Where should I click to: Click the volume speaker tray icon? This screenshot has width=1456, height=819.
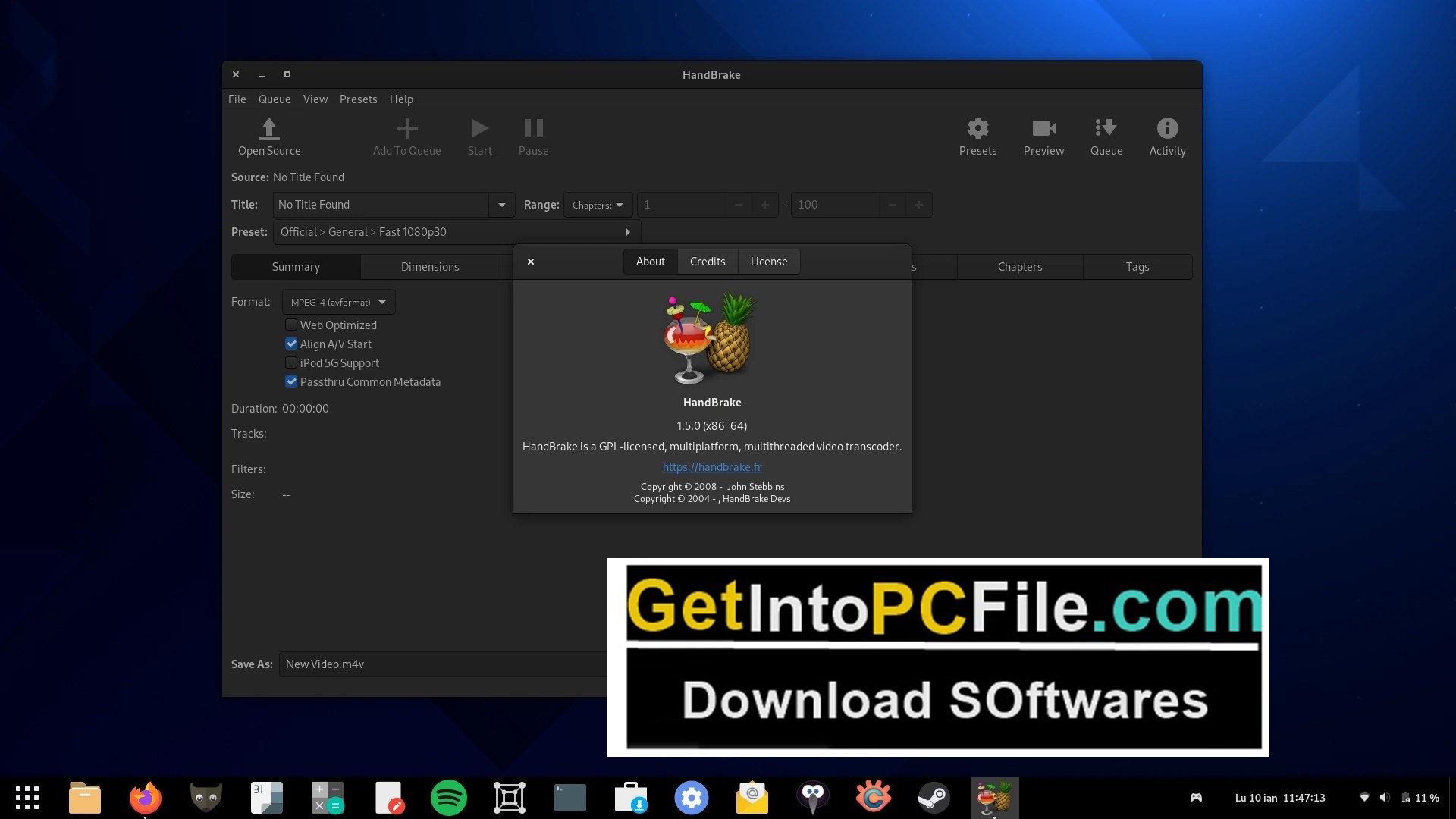[x=1385, y=798]
